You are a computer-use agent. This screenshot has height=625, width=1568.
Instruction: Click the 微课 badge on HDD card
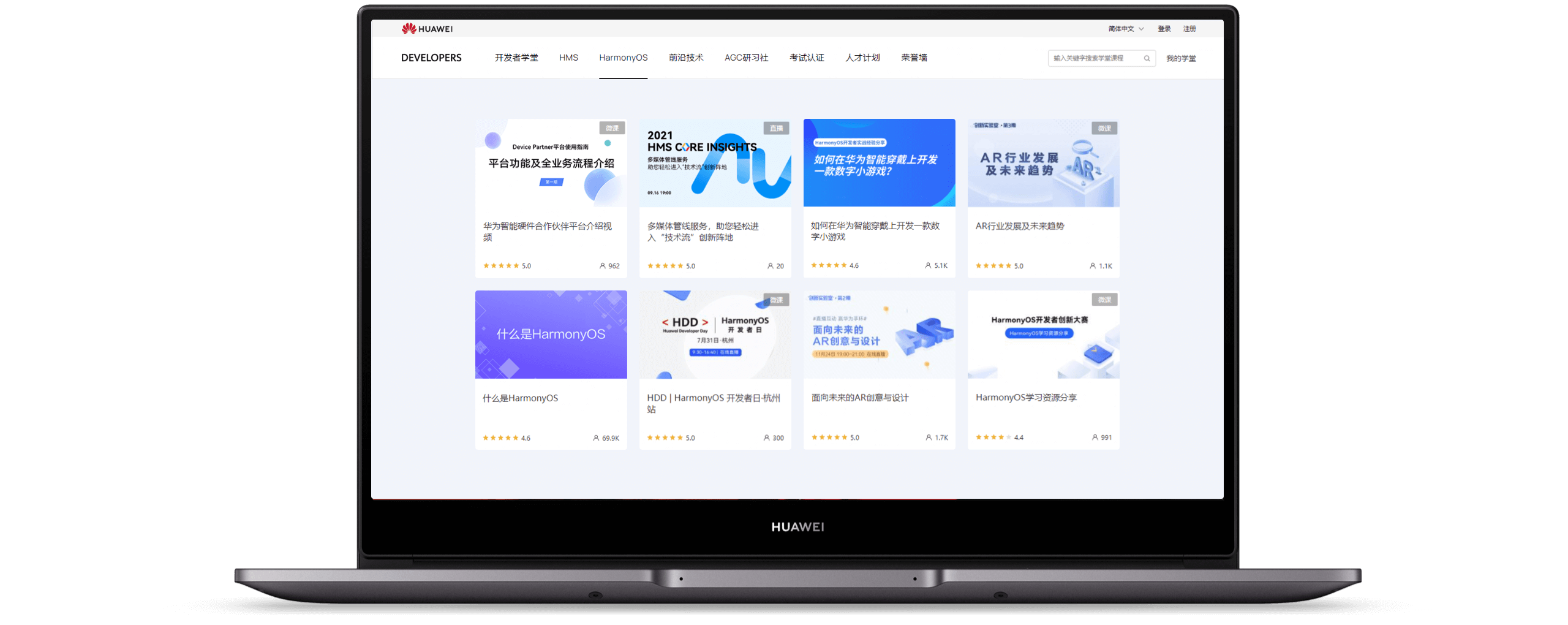(x=776, y=300)
